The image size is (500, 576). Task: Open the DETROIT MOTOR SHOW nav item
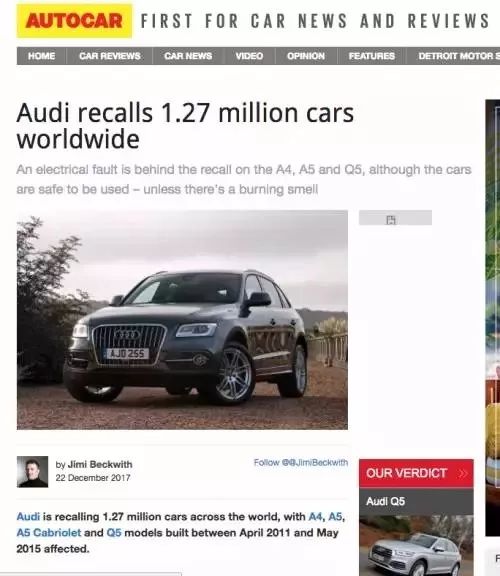coord(453,56)
